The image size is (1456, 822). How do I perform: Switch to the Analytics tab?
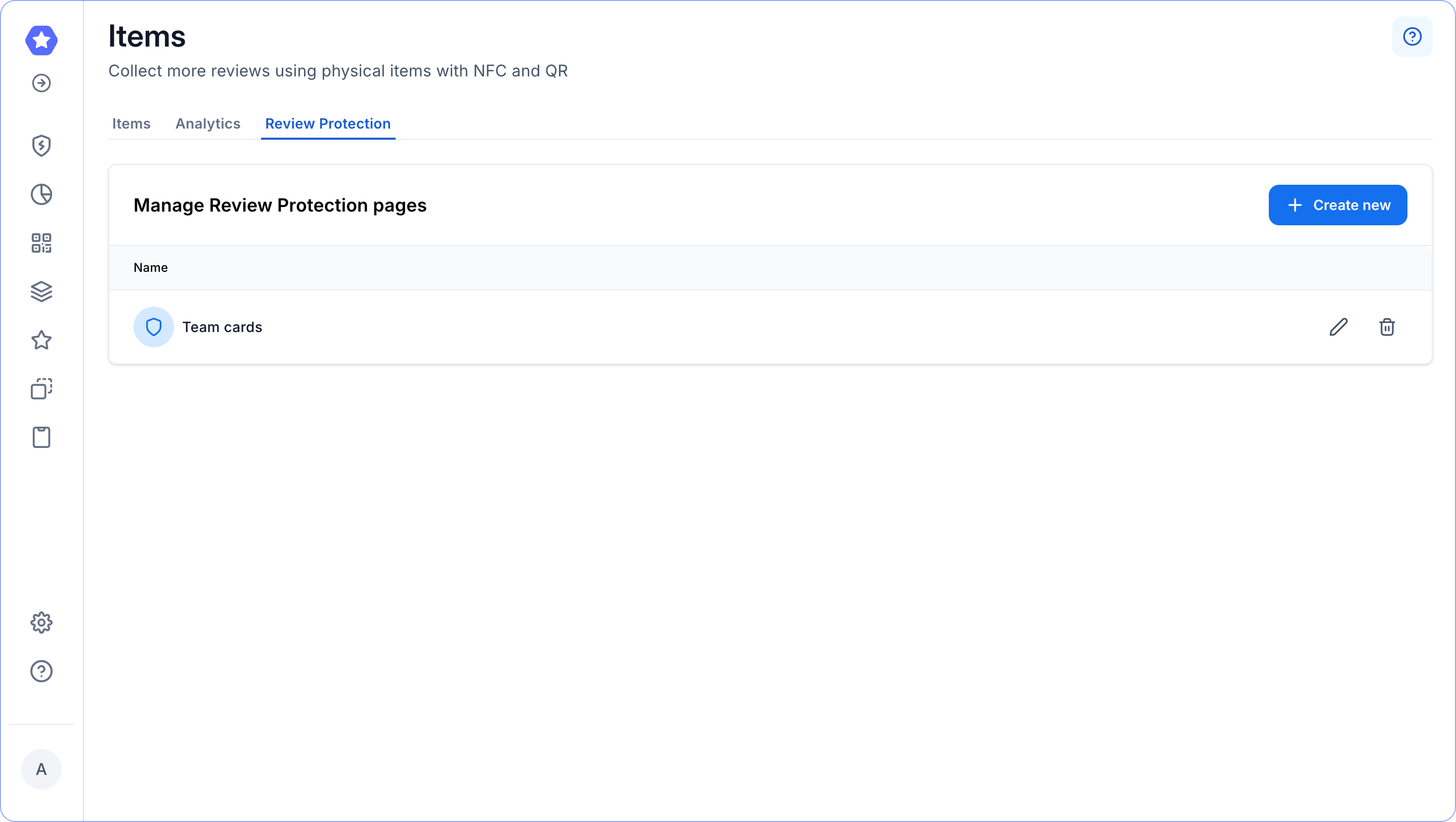(208, 124)
